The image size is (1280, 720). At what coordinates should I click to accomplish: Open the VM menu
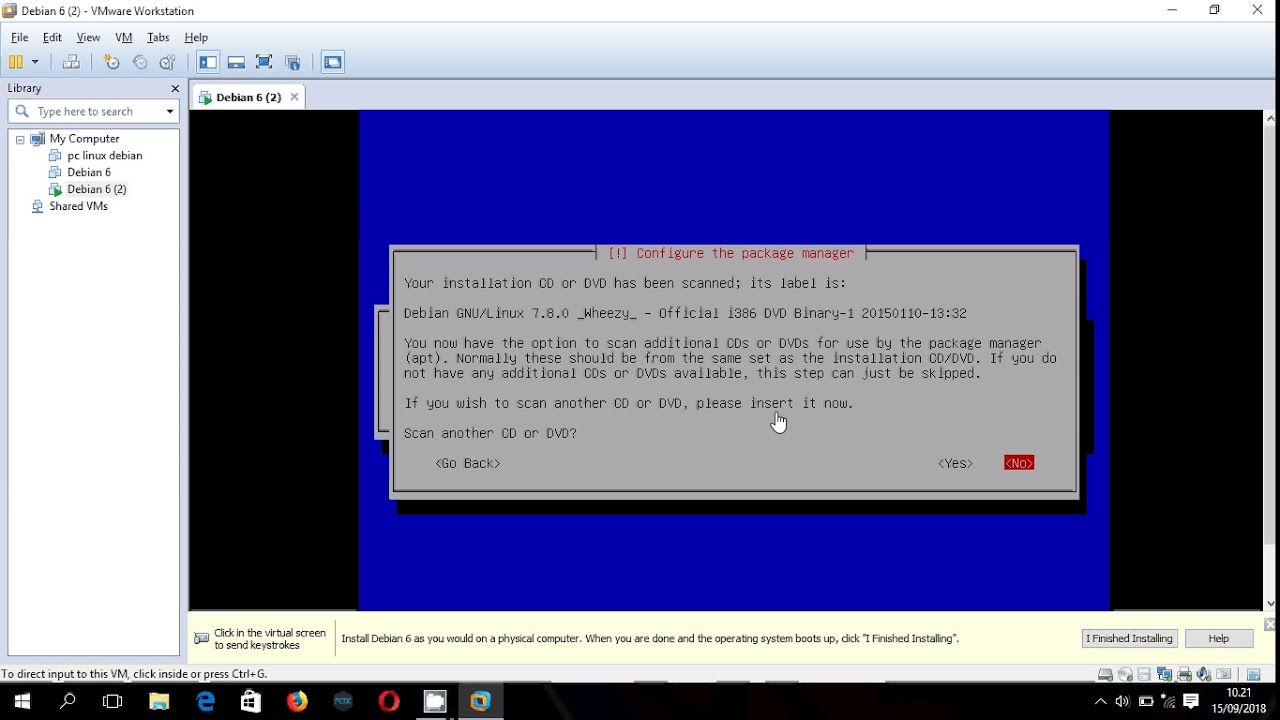pos(124,37)
